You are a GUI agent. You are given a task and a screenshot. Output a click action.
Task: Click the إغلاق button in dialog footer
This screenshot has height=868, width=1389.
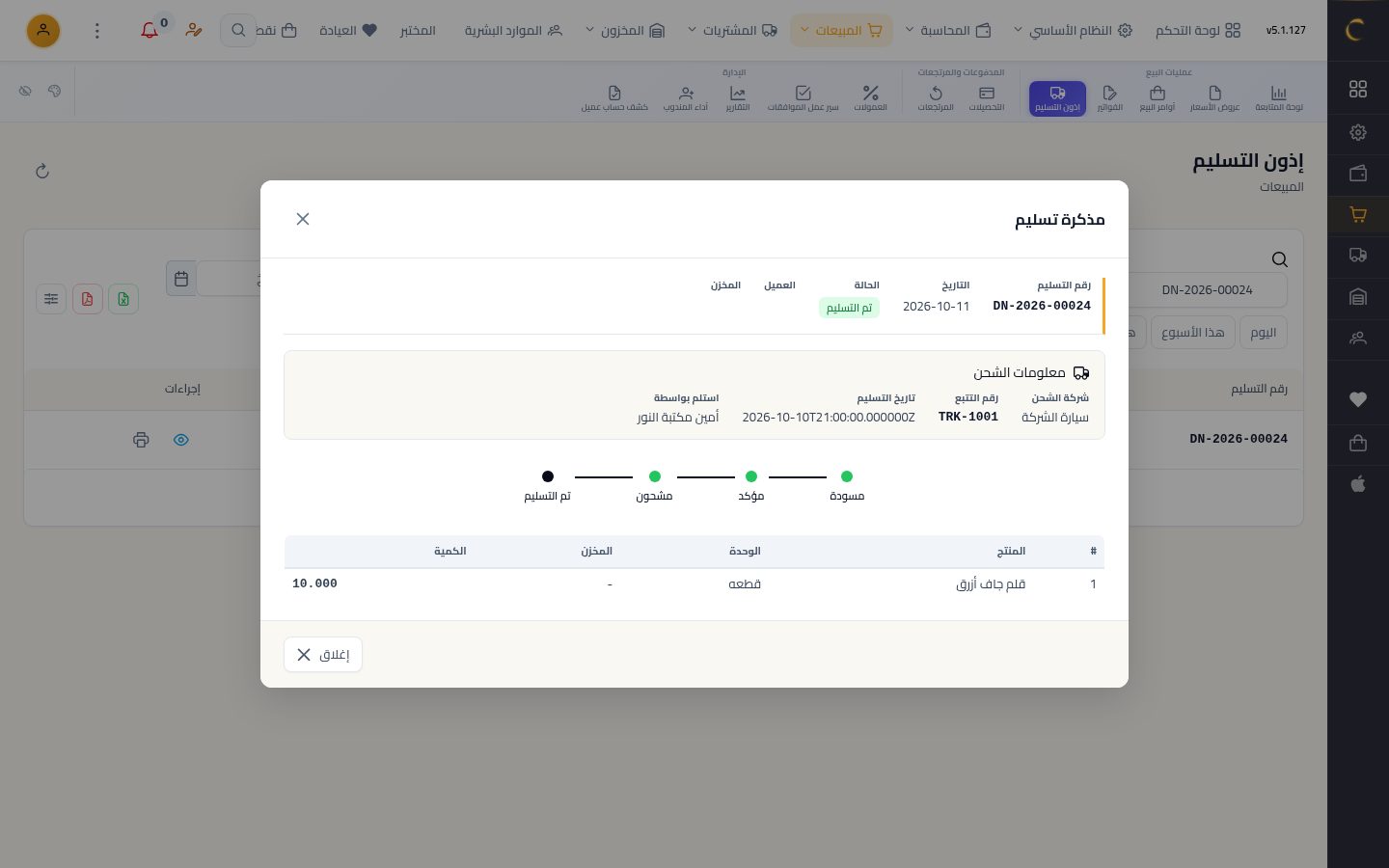(323, 655)
